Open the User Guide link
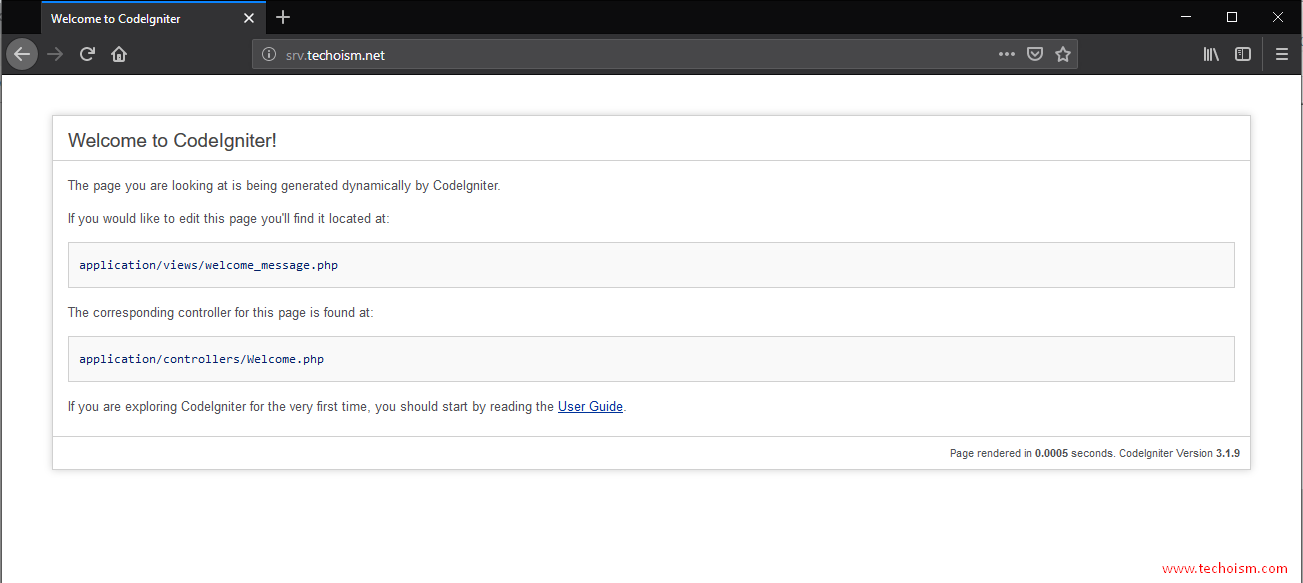 pyautogui.click(x=590, y=407)
